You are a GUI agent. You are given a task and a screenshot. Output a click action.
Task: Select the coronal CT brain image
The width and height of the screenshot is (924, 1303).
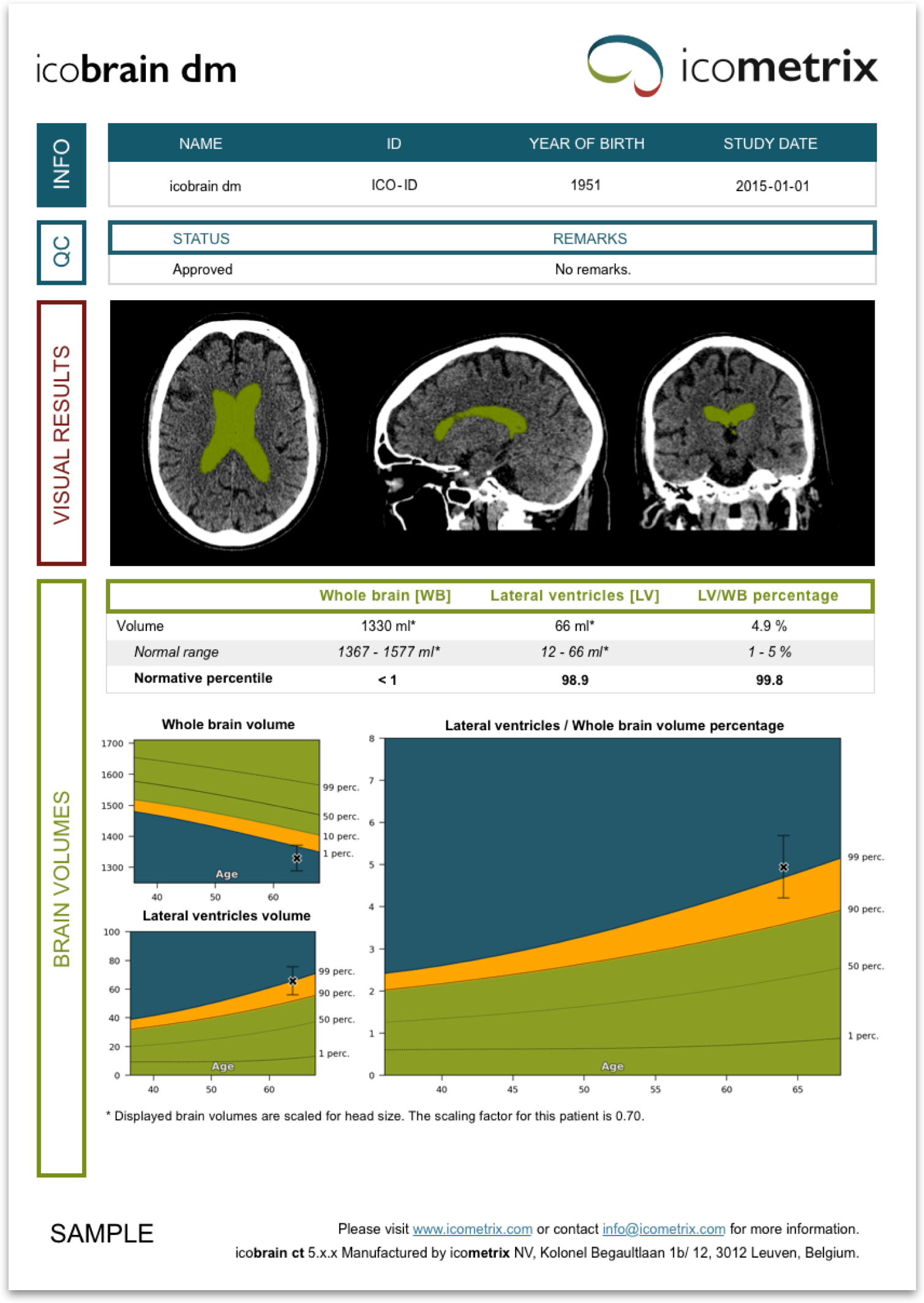(731, 432)
